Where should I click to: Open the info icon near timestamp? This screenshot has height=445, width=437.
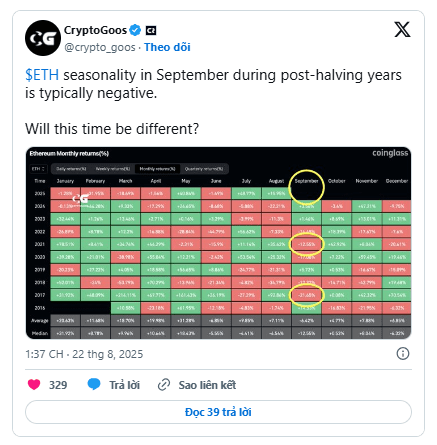(403, 353)
